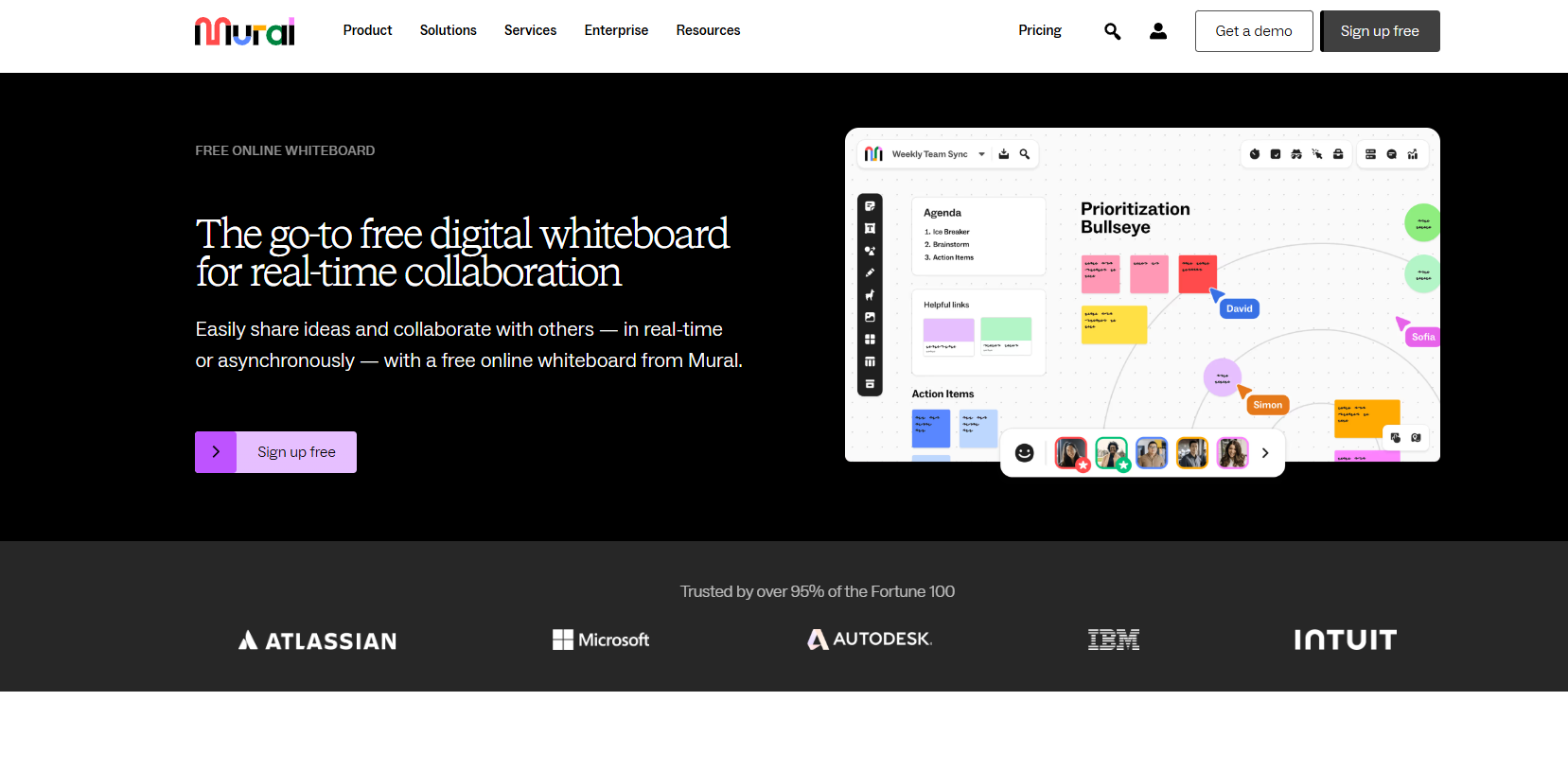
Task: Click the Get a demo button
Action: click(1254, 31)
